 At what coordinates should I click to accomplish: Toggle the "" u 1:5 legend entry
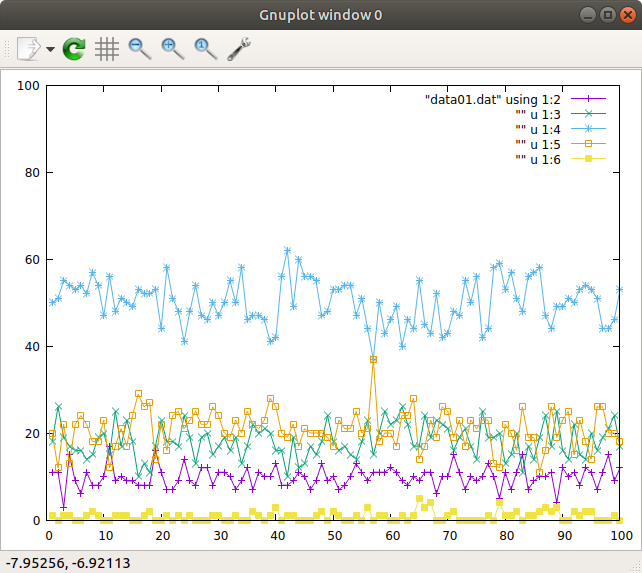point(538,145)
